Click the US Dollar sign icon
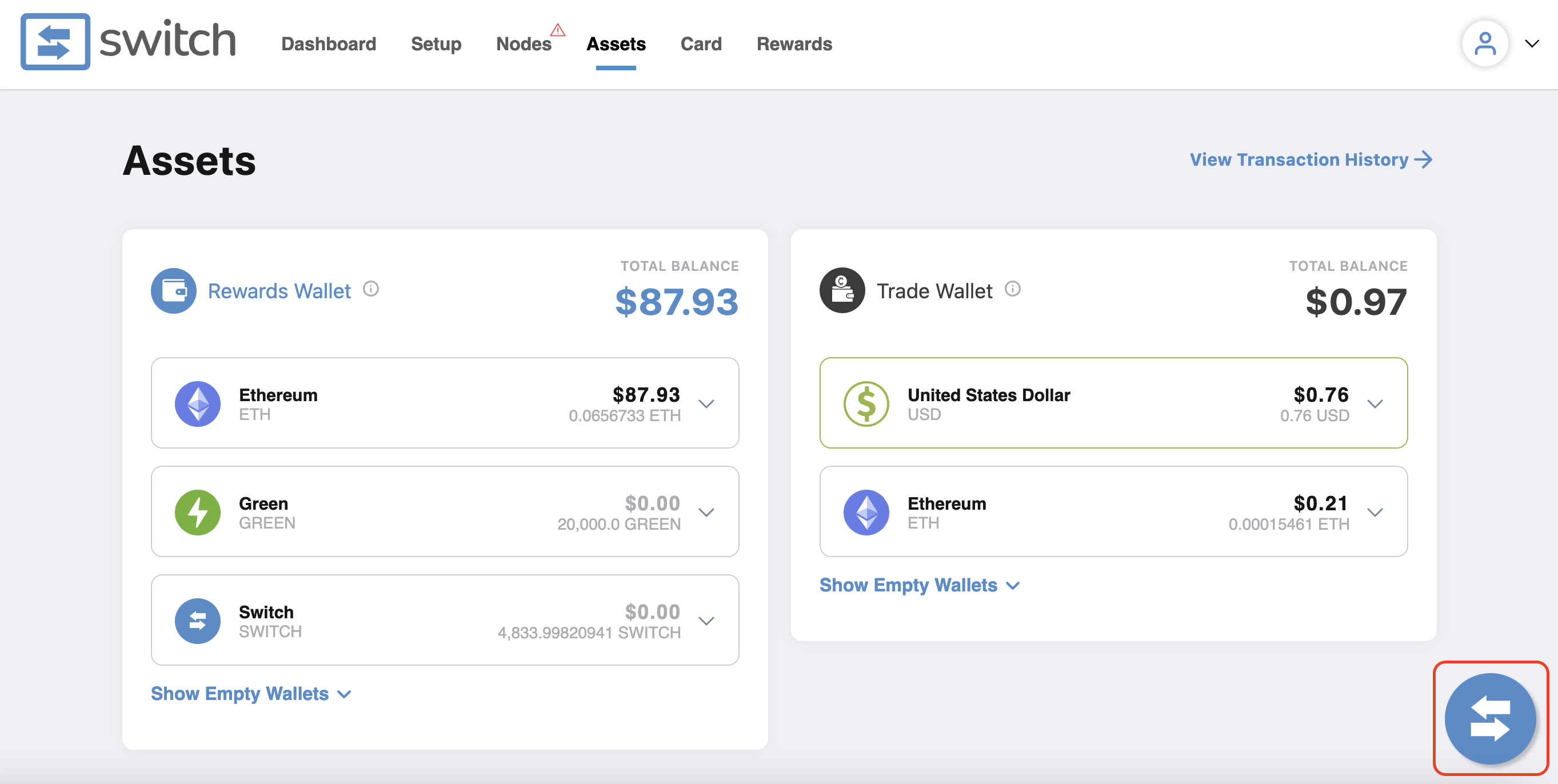Viewport: 1558px width, 784px height. point(866,404)
